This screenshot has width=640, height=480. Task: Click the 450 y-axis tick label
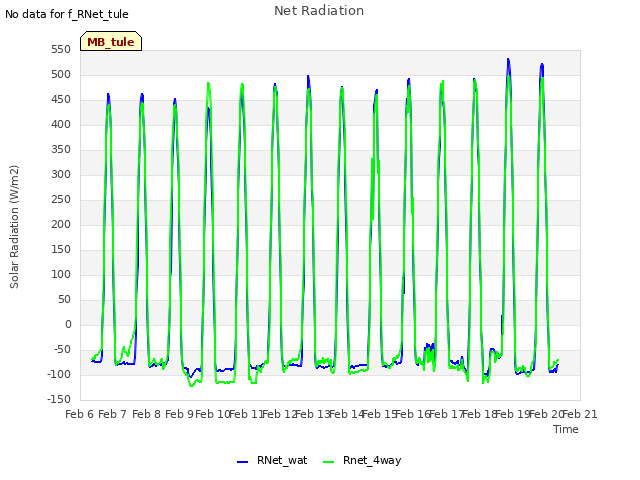(61, 100)
